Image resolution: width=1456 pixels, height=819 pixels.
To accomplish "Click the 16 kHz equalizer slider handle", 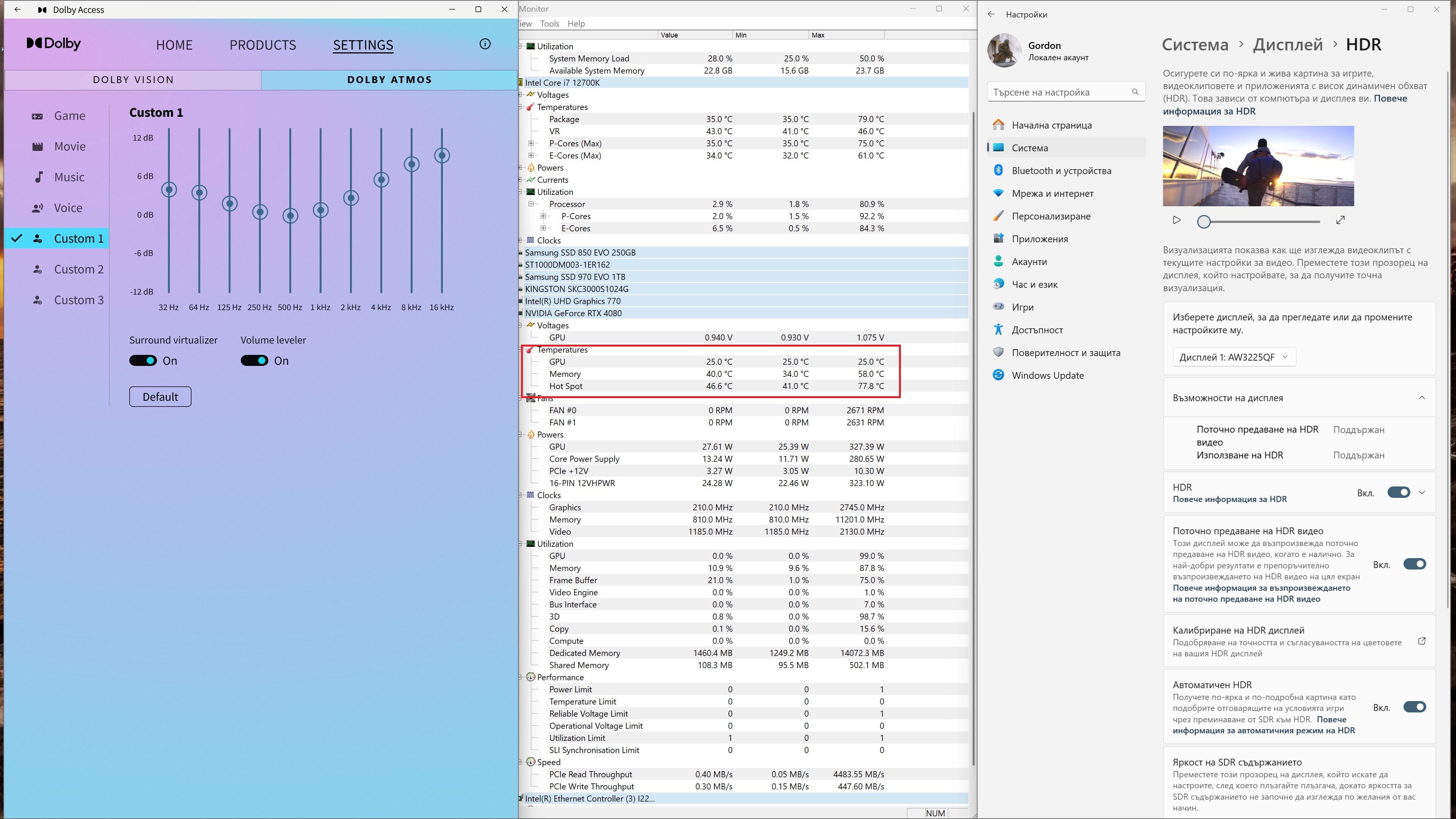I will point(442,155).
